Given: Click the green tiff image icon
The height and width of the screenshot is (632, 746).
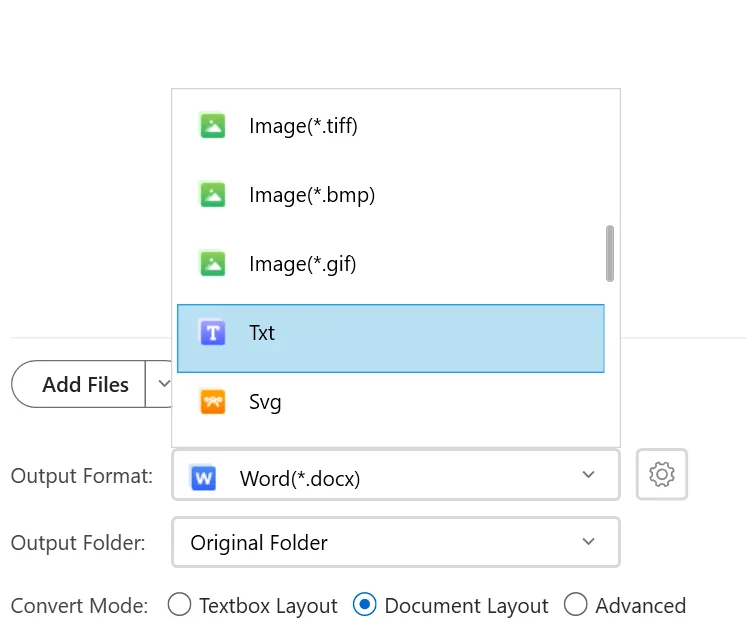Looking at the screenshot, I should 212,126.
